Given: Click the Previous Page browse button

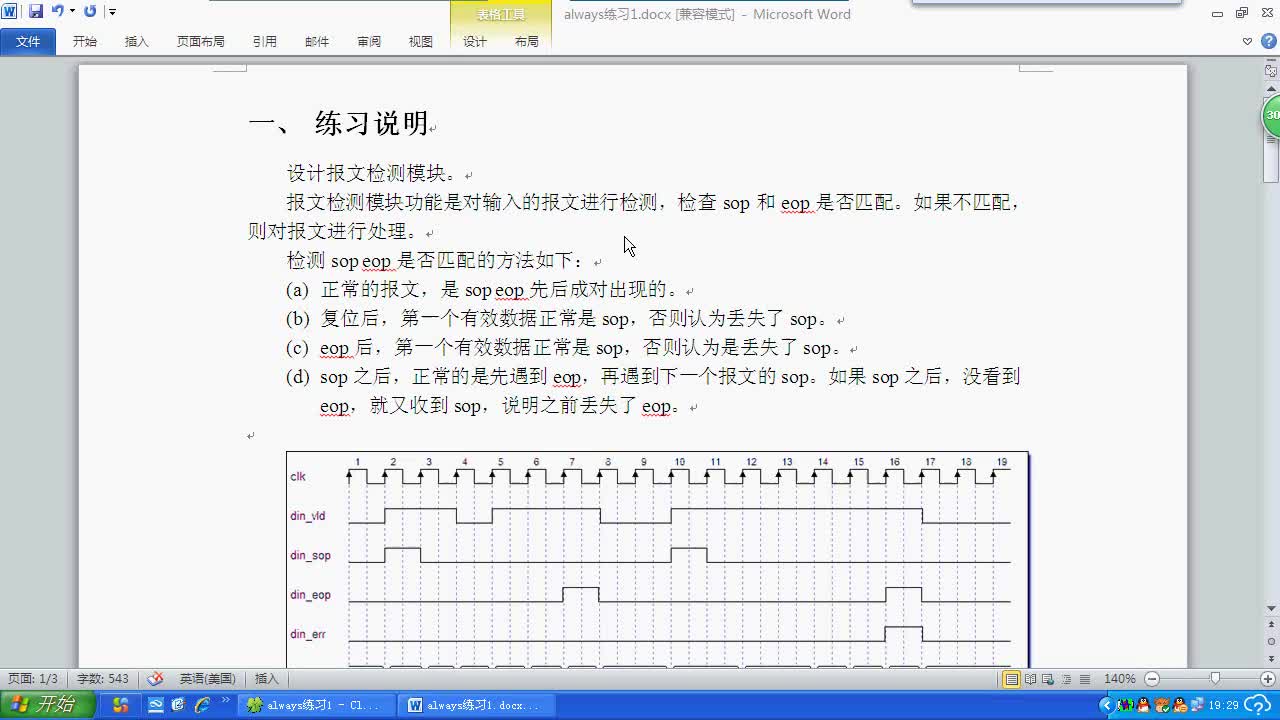Looking at the screenshot, I should (1271, 626).
